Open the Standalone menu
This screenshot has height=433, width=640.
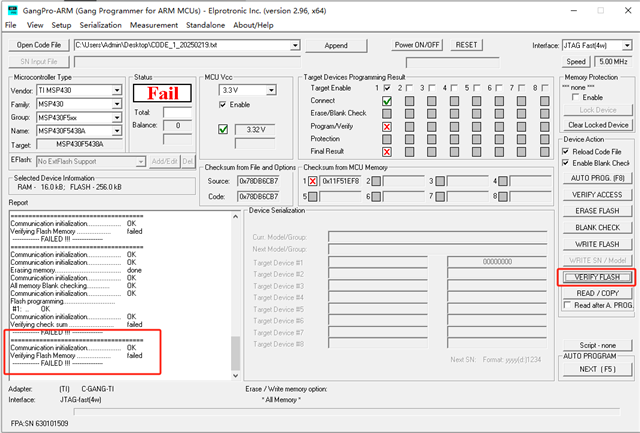[x=205, y=25]
